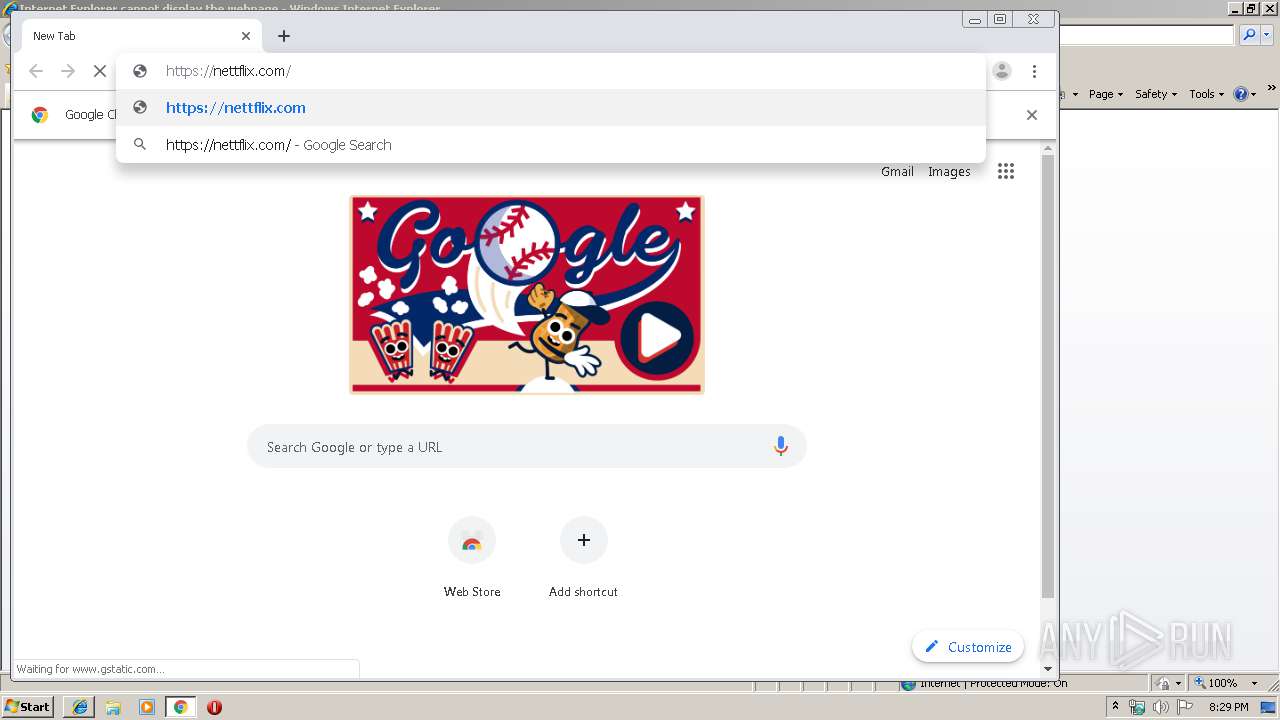Select the https://nettflix.com suggestion
Image resolution: width=1280 pixels, height=720 pixels.
(551, 108)
